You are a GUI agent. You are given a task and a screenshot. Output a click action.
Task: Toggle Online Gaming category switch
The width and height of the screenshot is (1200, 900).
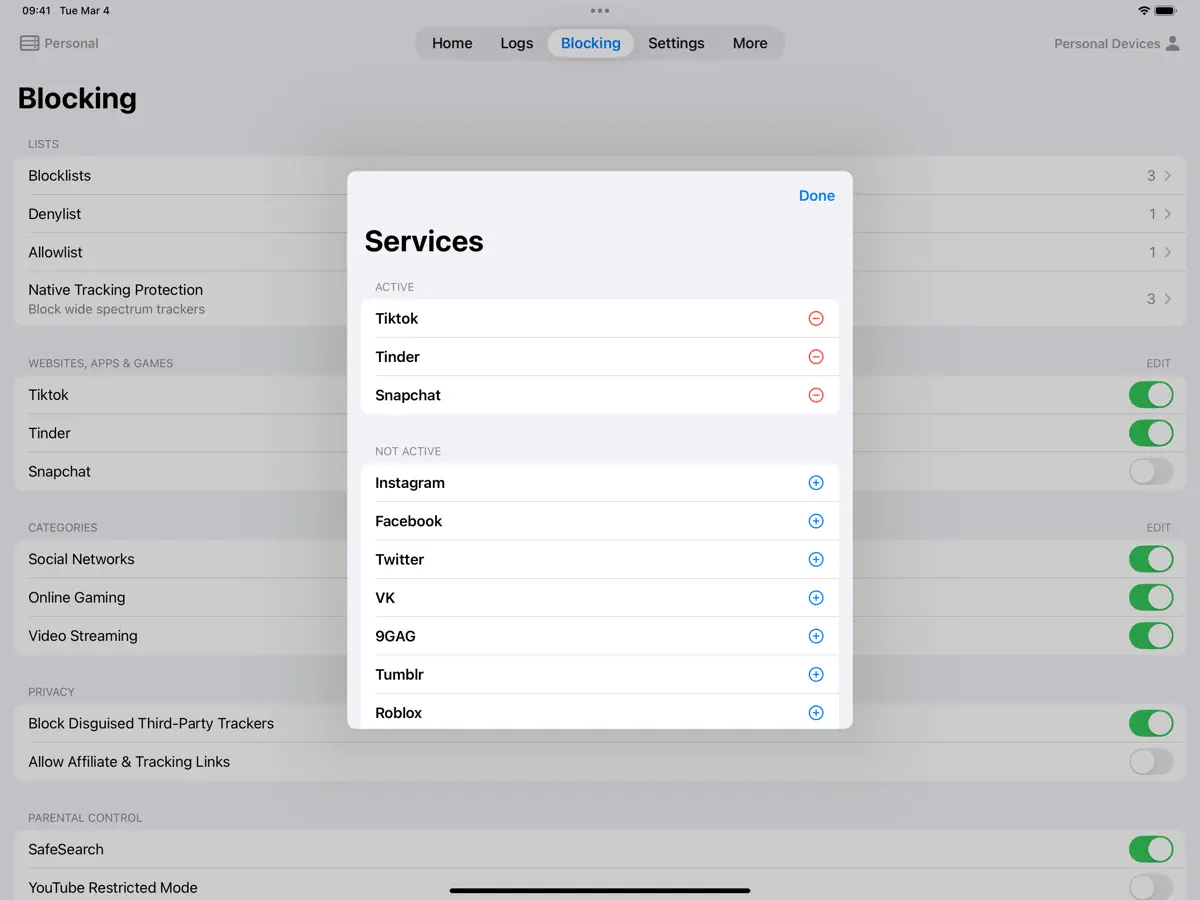click(x=1151, y=598)
